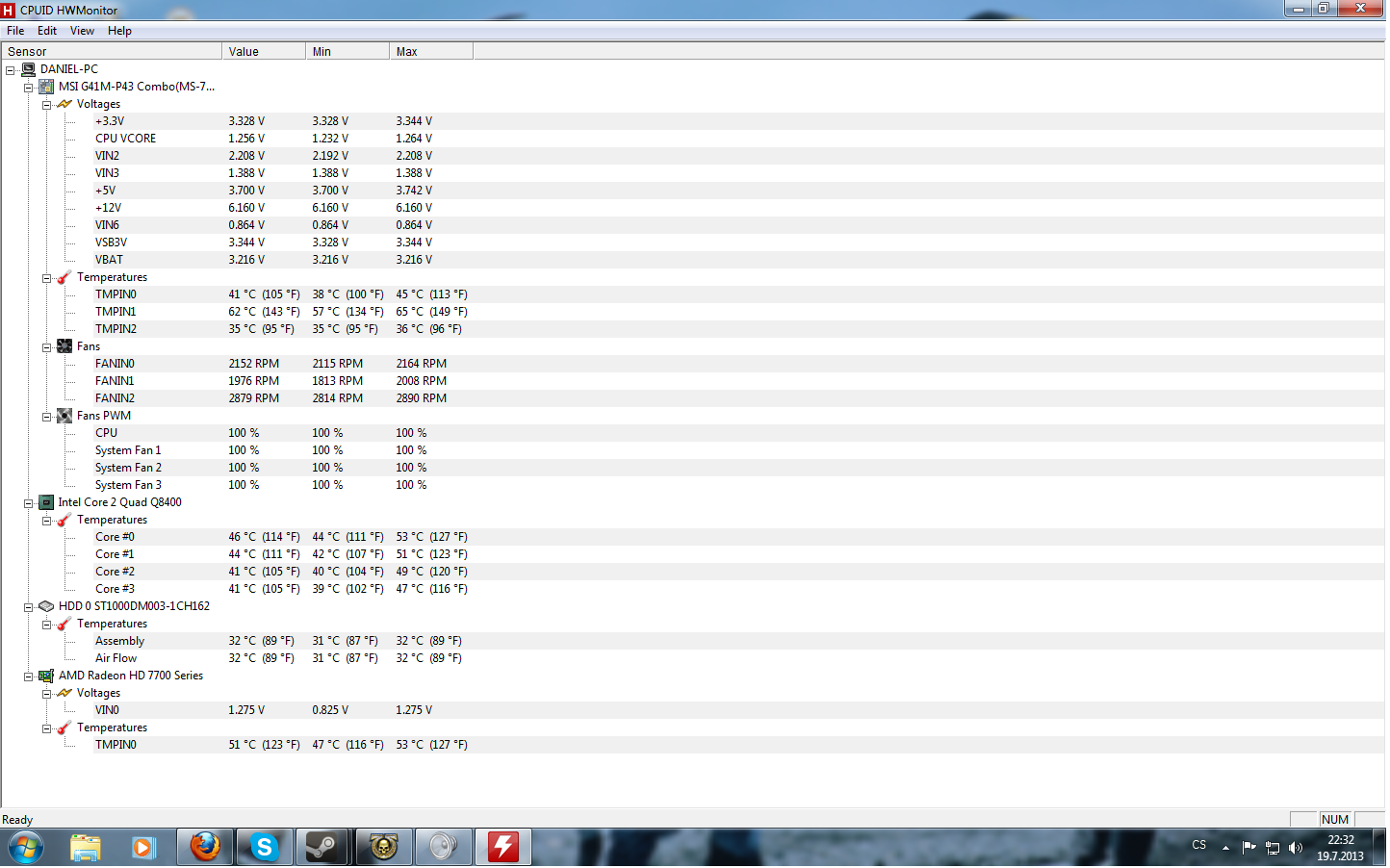The height and width of the screenshot is (868, 1390).
Task: Click the thermometer icon of the Intel CPU Temperatures group
Action: point(64,520)
